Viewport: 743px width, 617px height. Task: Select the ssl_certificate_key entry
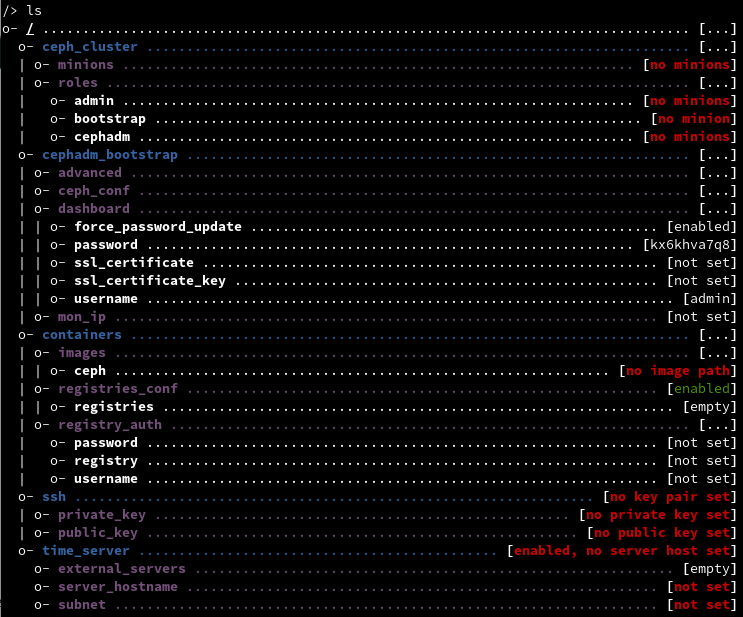(x=149, y=281)
